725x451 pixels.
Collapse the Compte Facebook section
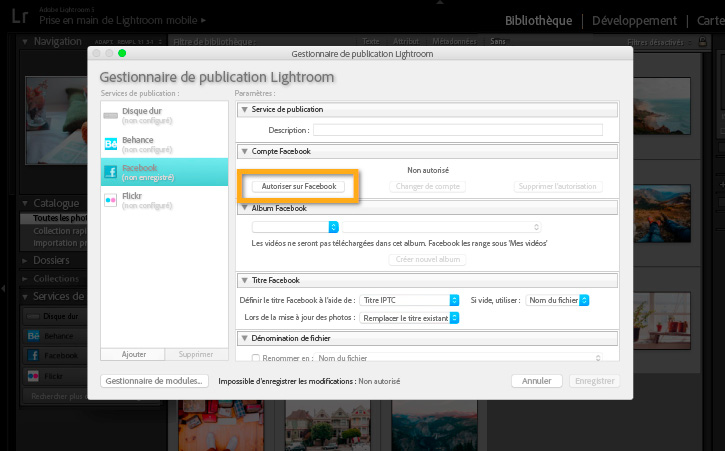tap(245, 151)
